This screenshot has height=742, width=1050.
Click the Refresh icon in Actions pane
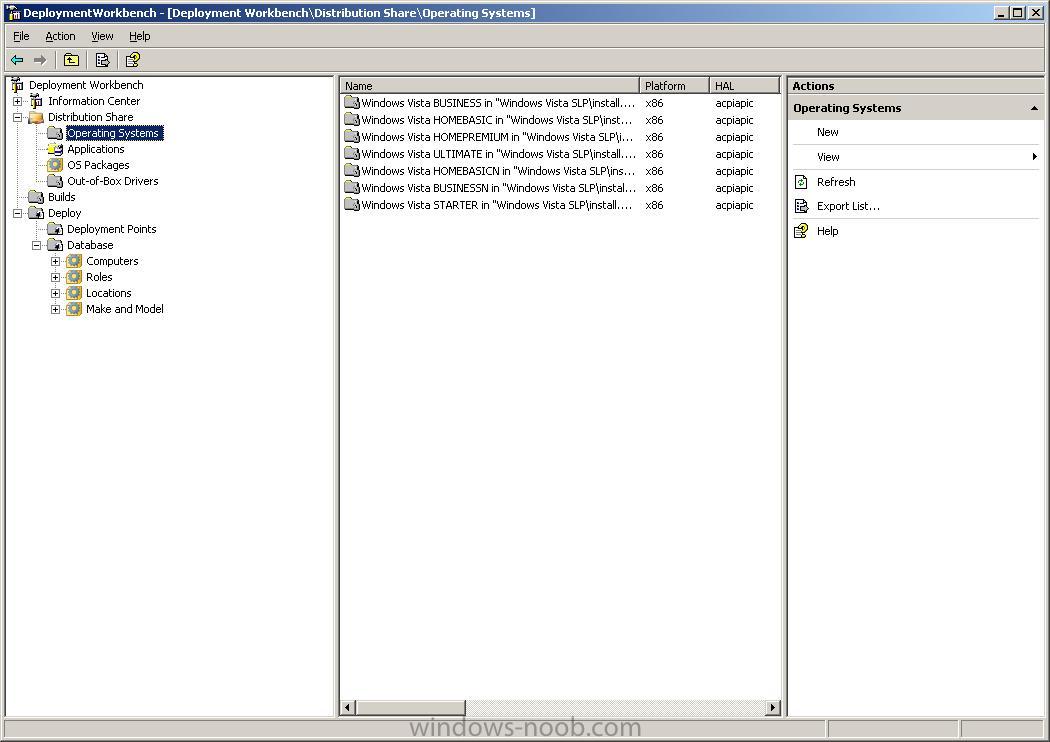pyautogui.click(x=801, y=181)
